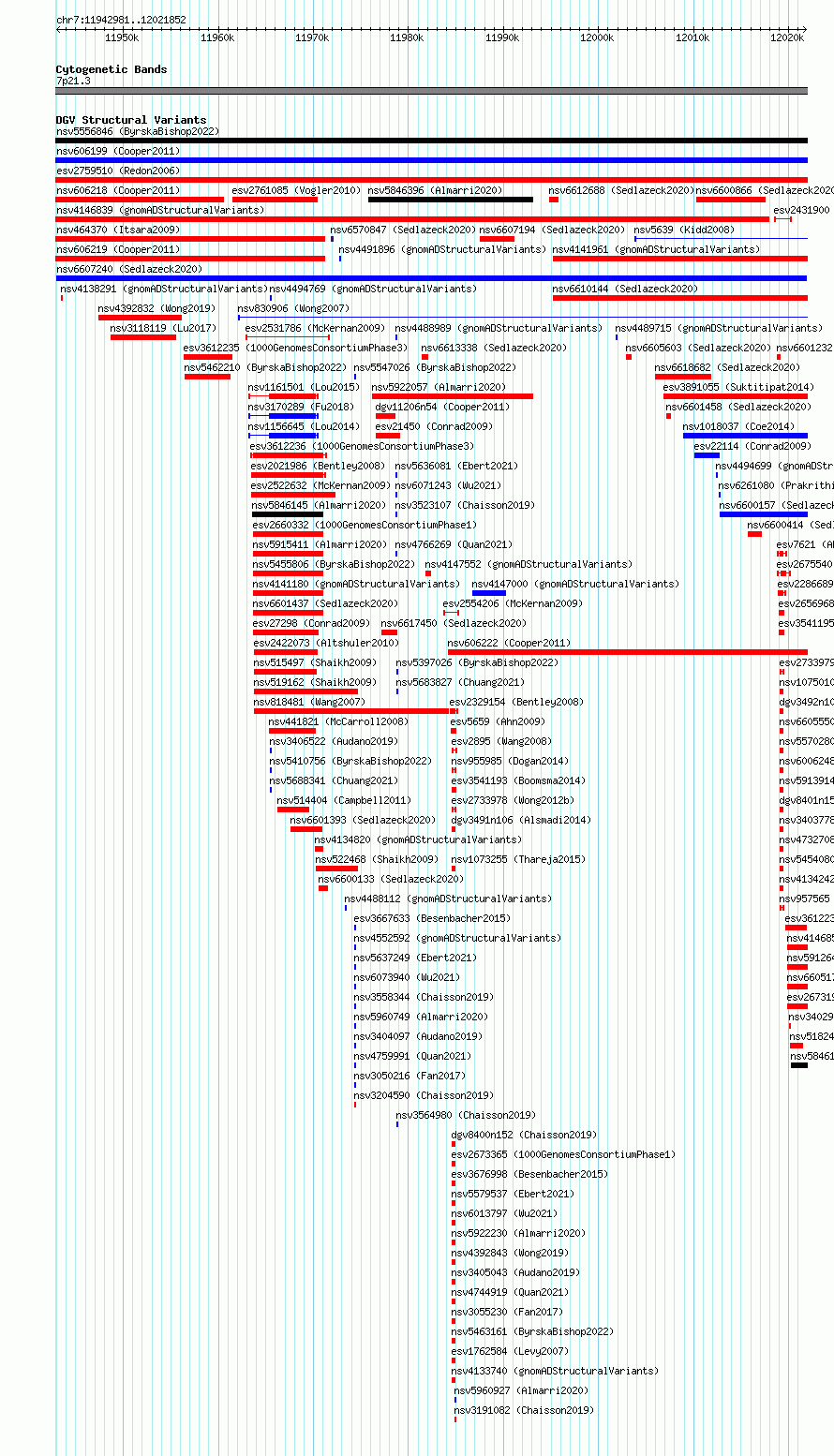Select nsv4141961 (gnomADStructuralVariants) label
This screenshot has width=834, height=1456.
pyautogui.click(x=656, y=250)
